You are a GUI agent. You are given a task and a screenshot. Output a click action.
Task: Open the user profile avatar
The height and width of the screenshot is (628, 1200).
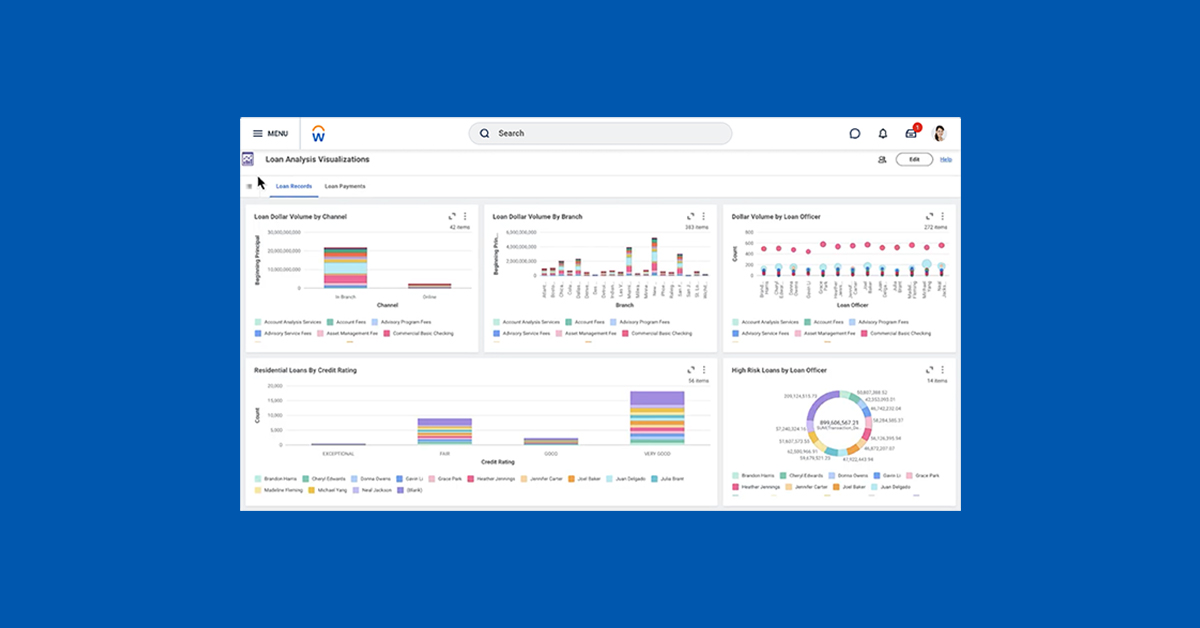coord(940,133)
